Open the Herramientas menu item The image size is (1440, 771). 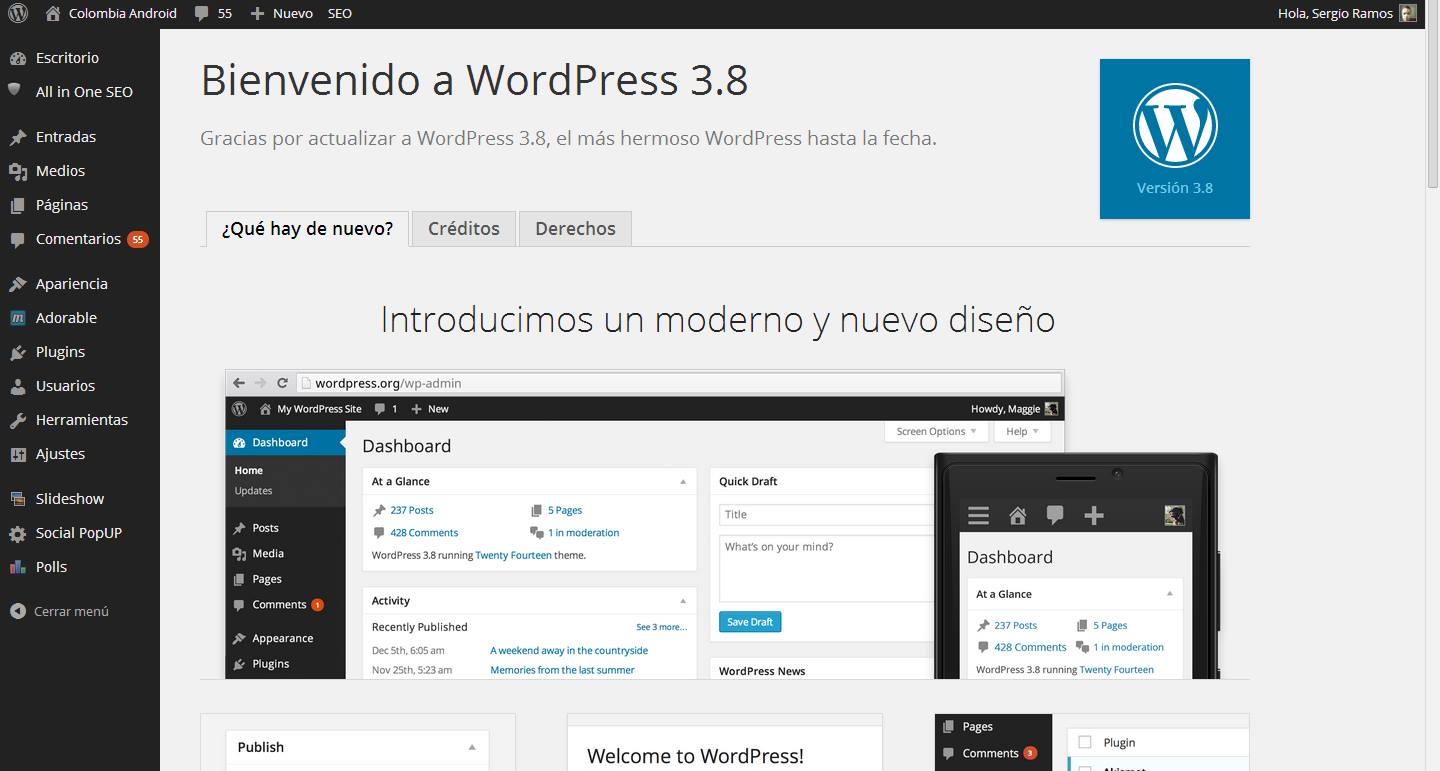(x=80, y=420)
